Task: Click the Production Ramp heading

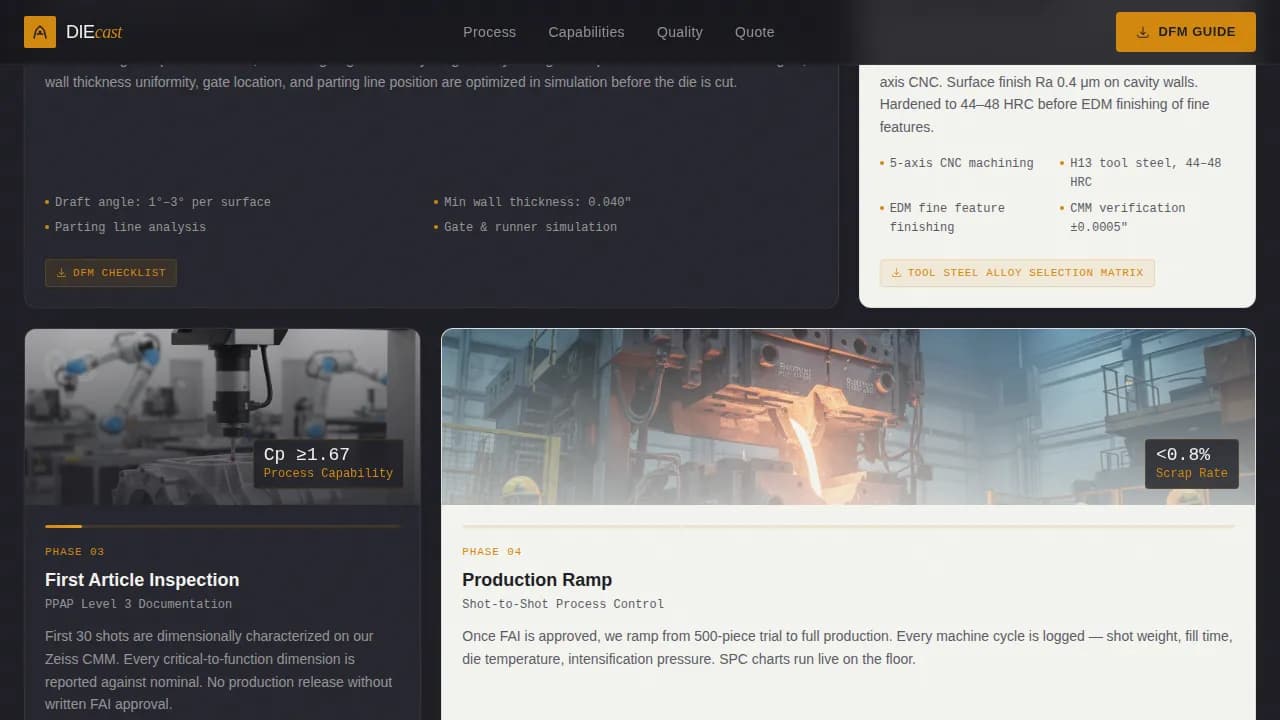Action: [537, 580]
